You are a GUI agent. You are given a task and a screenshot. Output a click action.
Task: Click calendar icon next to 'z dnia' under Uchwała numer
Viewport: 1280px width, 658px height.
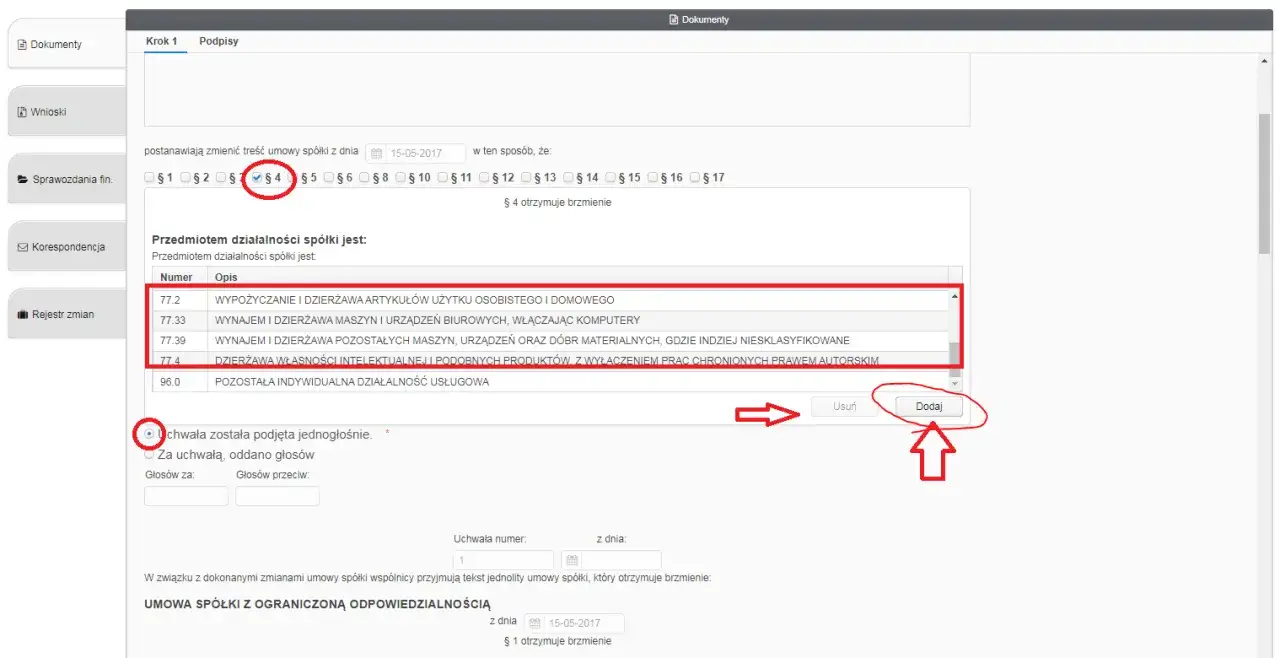coord(571,559)
